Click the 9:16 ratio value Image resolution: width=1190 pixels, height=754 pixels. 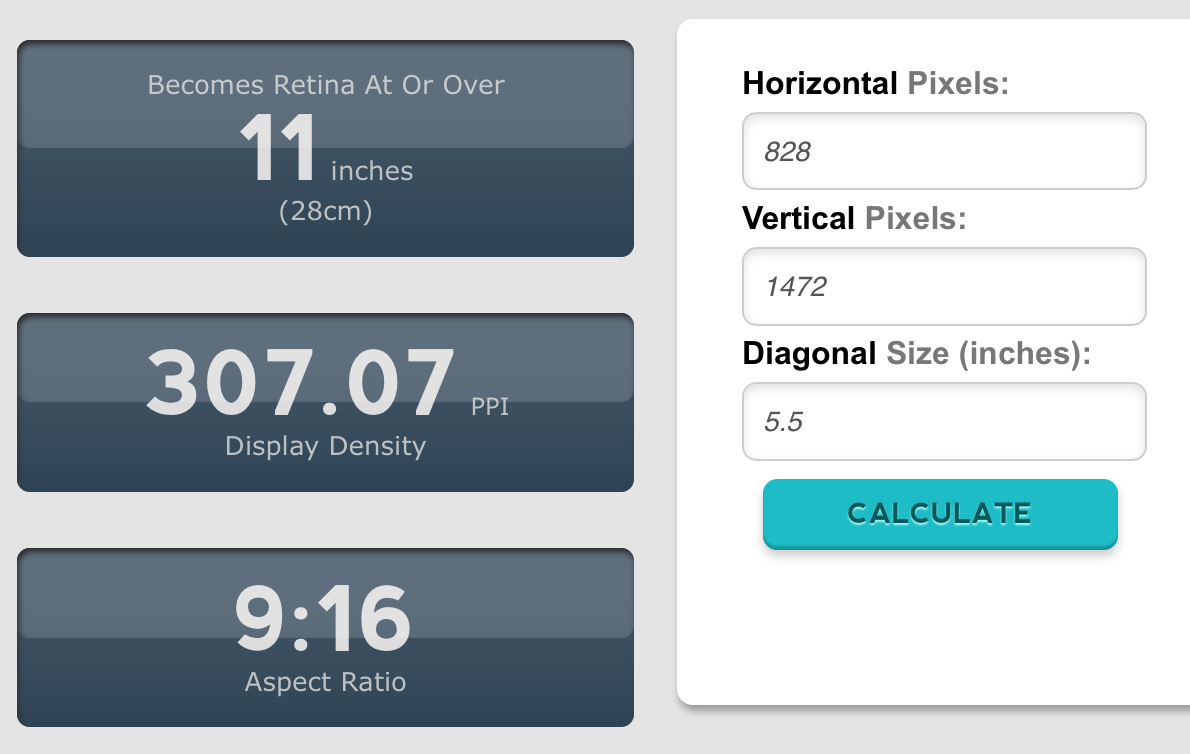323,619
